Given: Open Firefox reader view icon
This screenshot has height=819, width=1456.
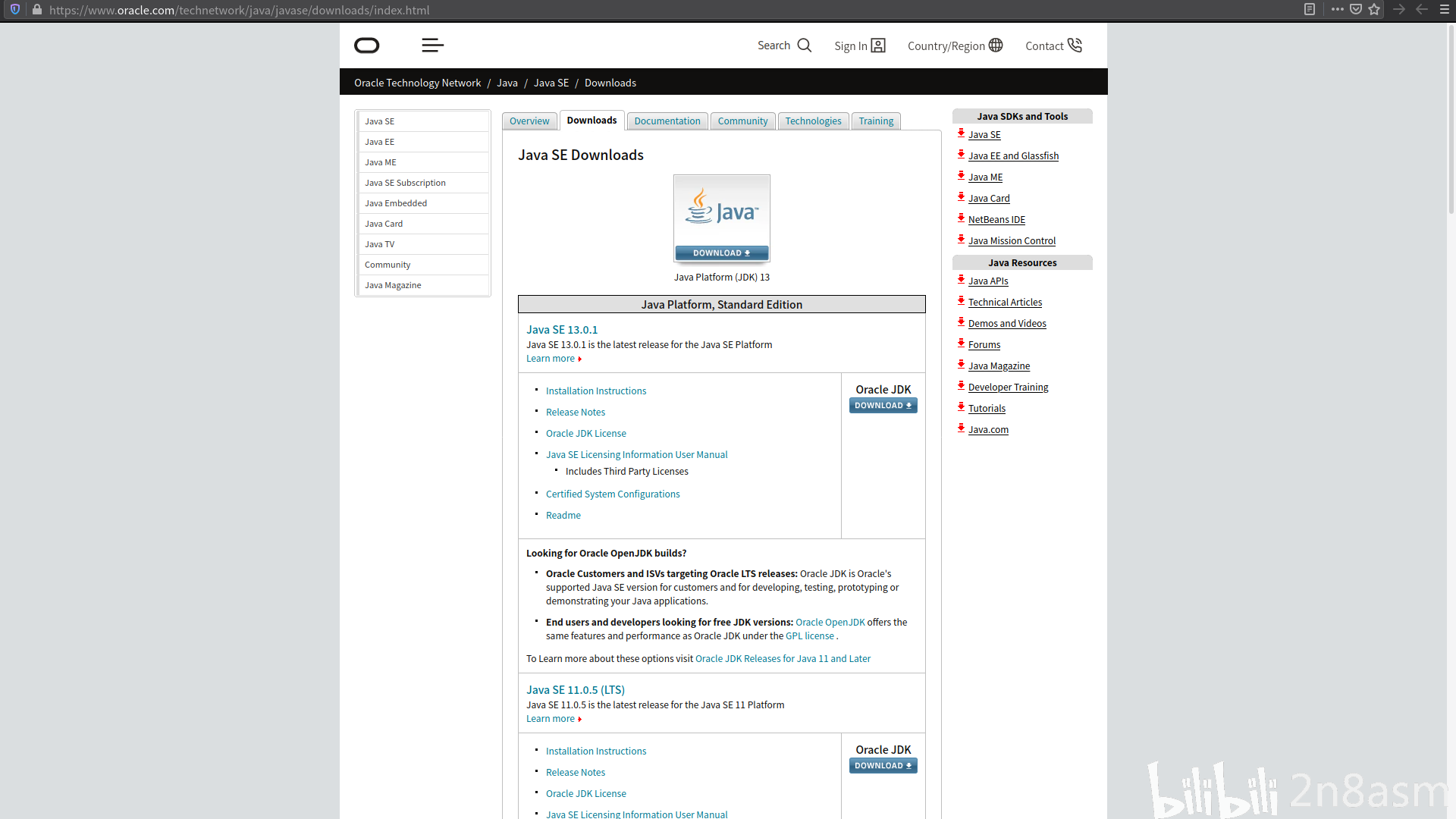Looking at the screenshot, I should (x=1309, y=10).
